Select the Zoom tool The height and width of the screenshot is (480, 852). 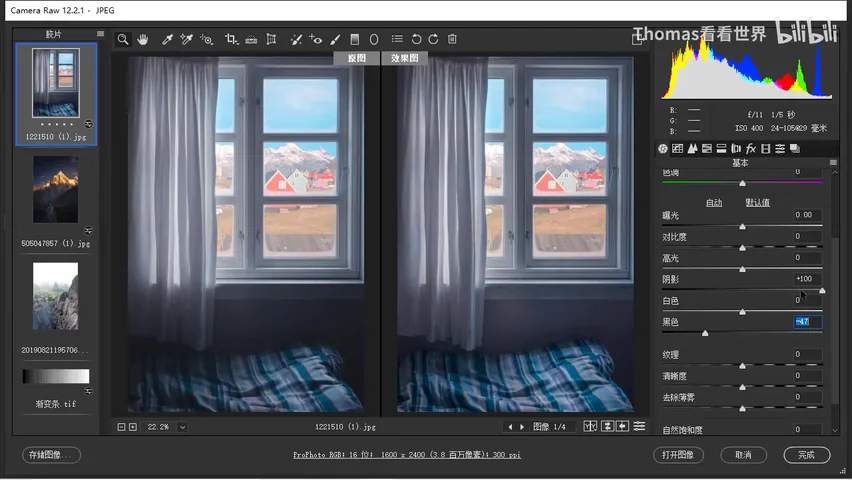pos(123,39)
